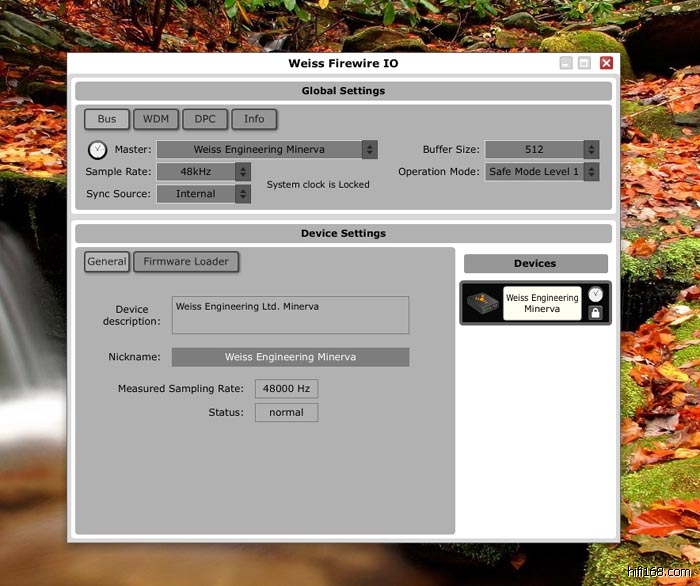The height and width of the screenshot is (586, 700).
Task: Close the Weiss Firewire IO window
Action: pos(606,63)
